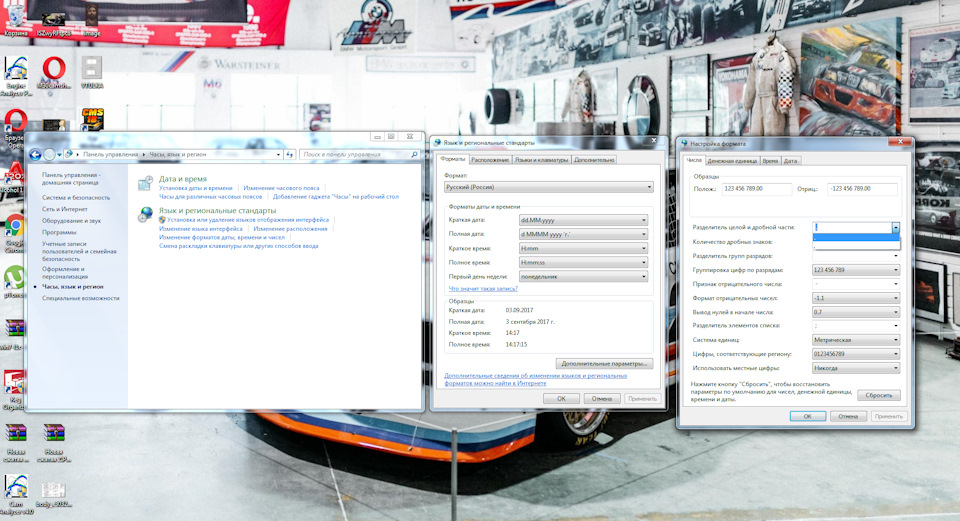Viewport: 960px width, 521px height.
Task: Select the Форматы tab
Action: click(x=453, y=159)
